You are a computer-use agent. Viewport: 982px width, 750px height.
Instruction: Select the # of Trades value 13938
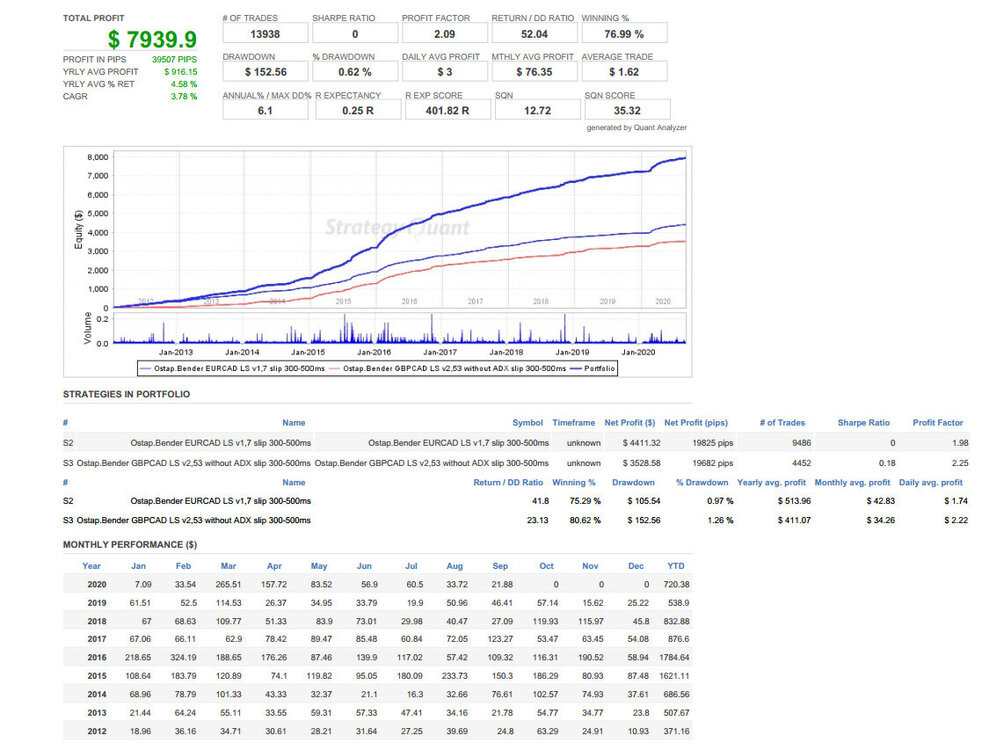coord(265,34)
